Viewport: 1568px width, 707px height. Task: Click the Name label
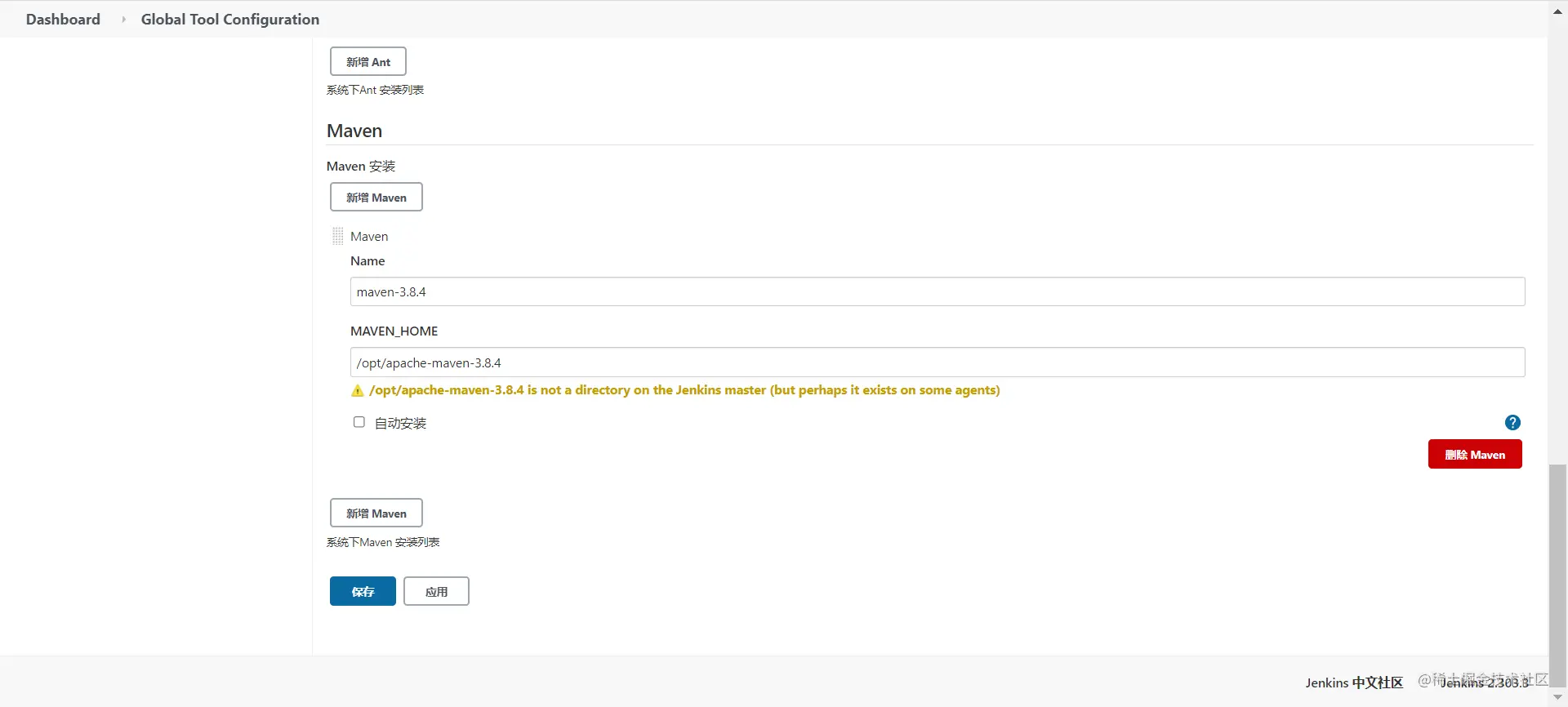point(367,260)
